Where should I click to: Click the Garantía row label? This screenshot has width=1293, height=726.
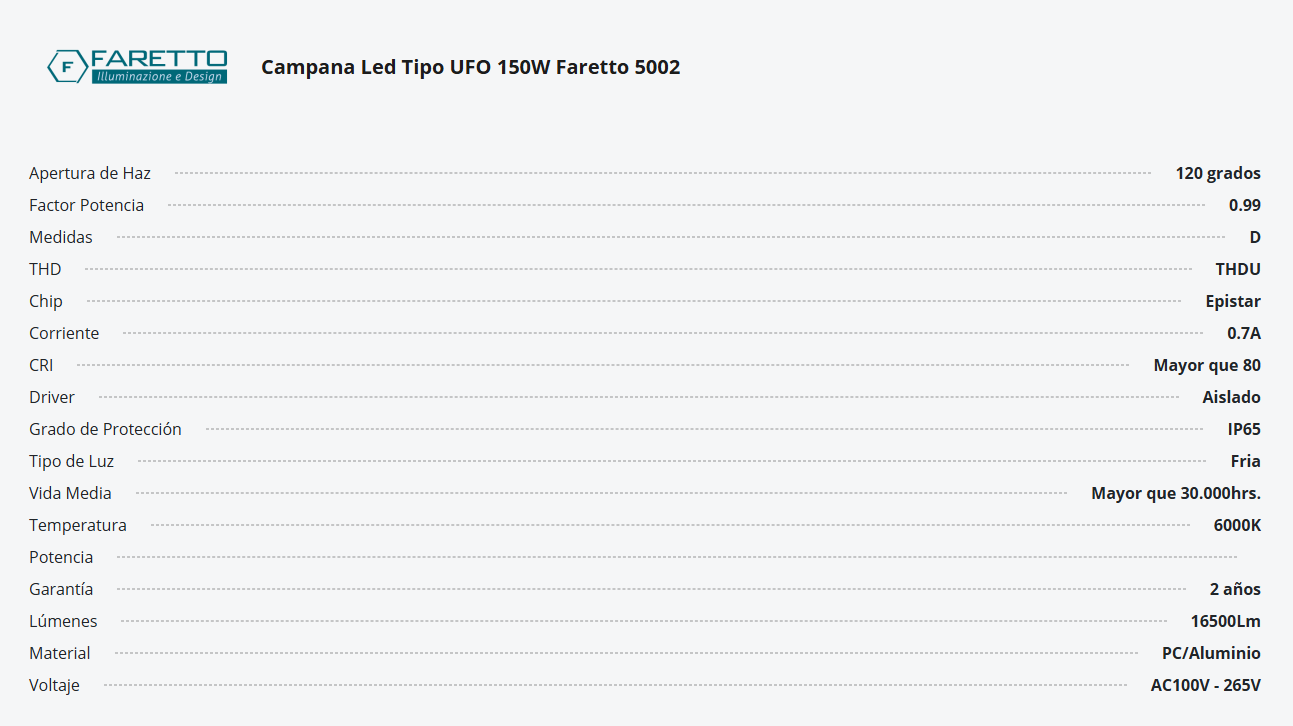[61, 589]
